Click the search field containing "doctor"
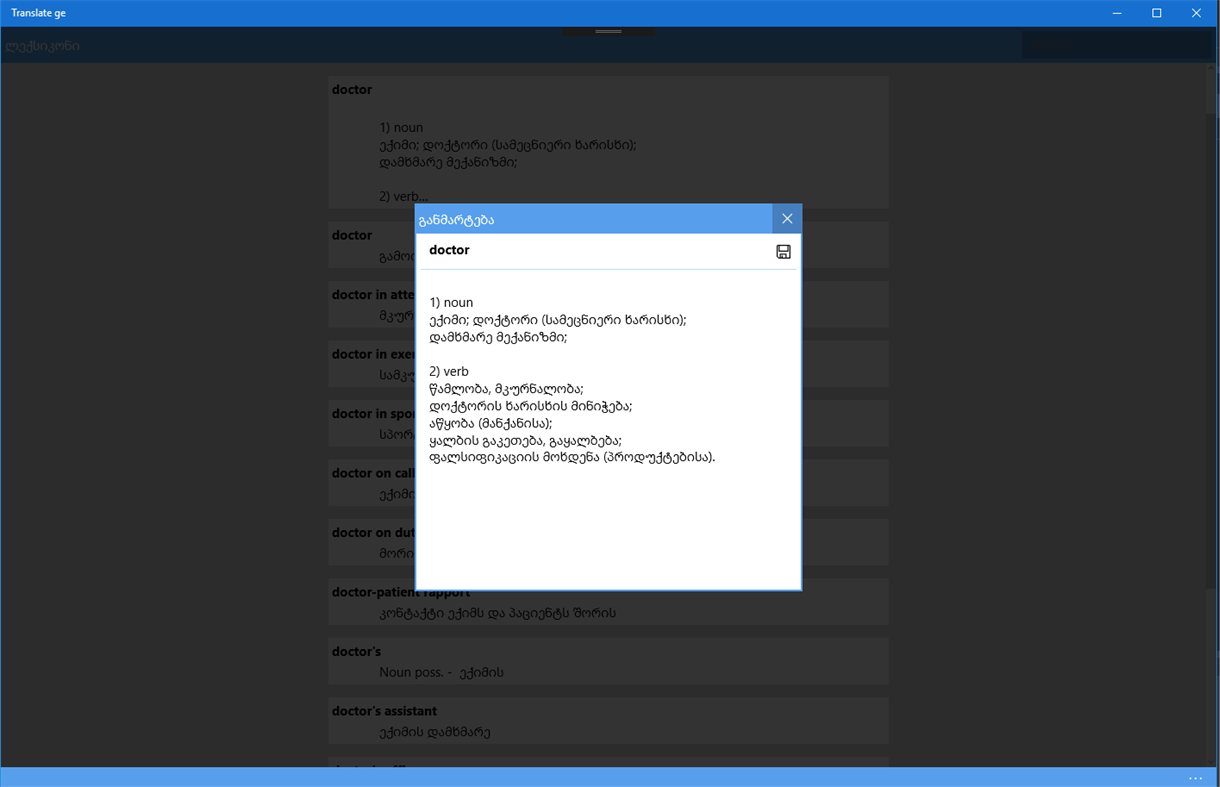 pyautogui.click(x=1118, y=45)
